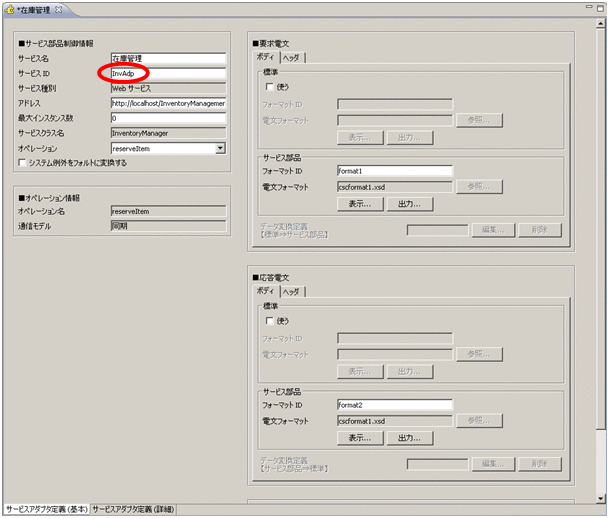Open サービスアダプタ定義 (基本) bottom tab
The width and height of the screenshot is (611, 519).
[47, 509]
